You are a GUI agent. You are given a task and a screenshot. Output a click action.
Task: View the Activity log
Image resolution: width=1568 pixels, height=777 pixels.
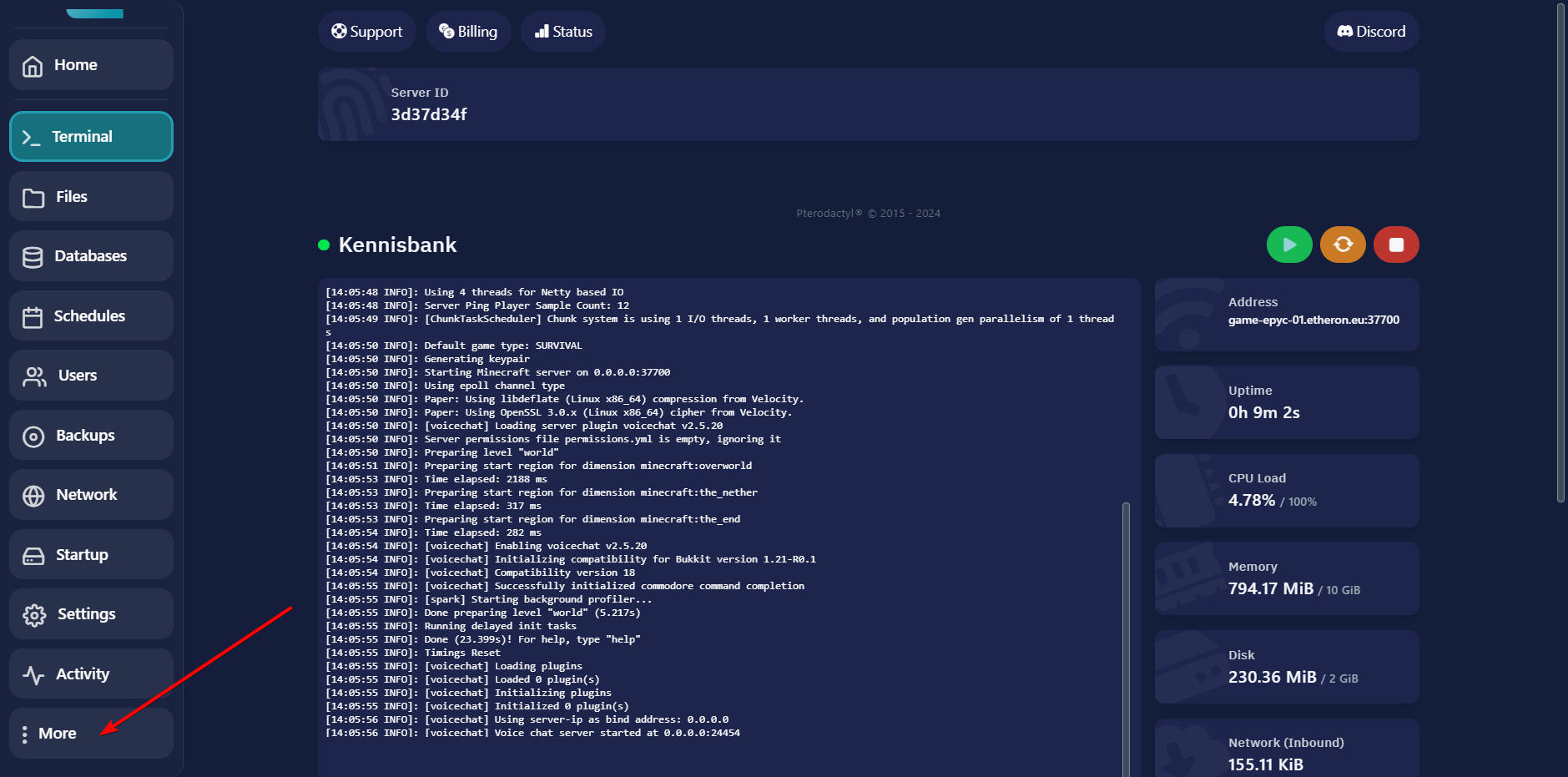tap(91, 674)
